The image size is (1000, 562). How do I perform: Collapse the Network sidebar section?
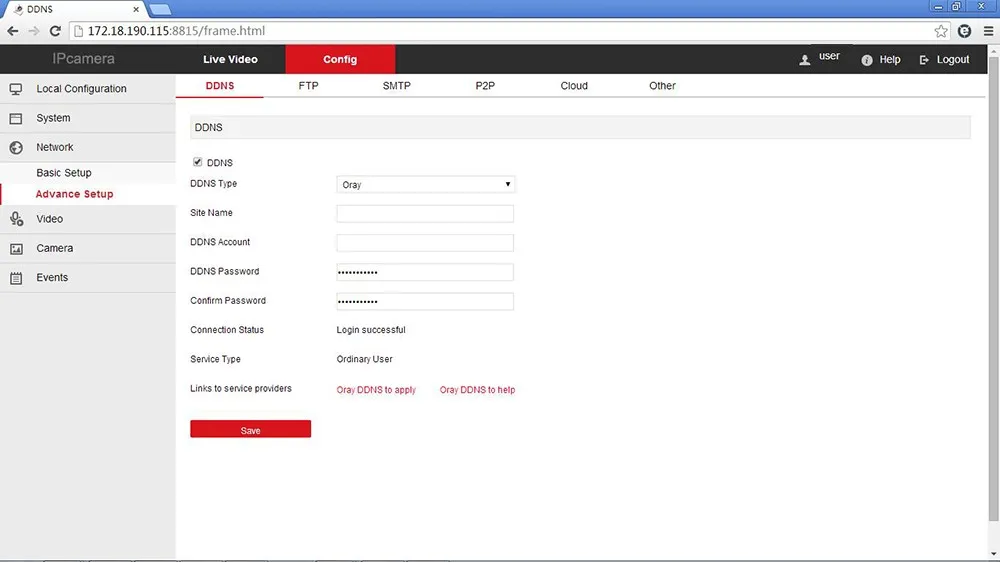(x=88, y=147)
